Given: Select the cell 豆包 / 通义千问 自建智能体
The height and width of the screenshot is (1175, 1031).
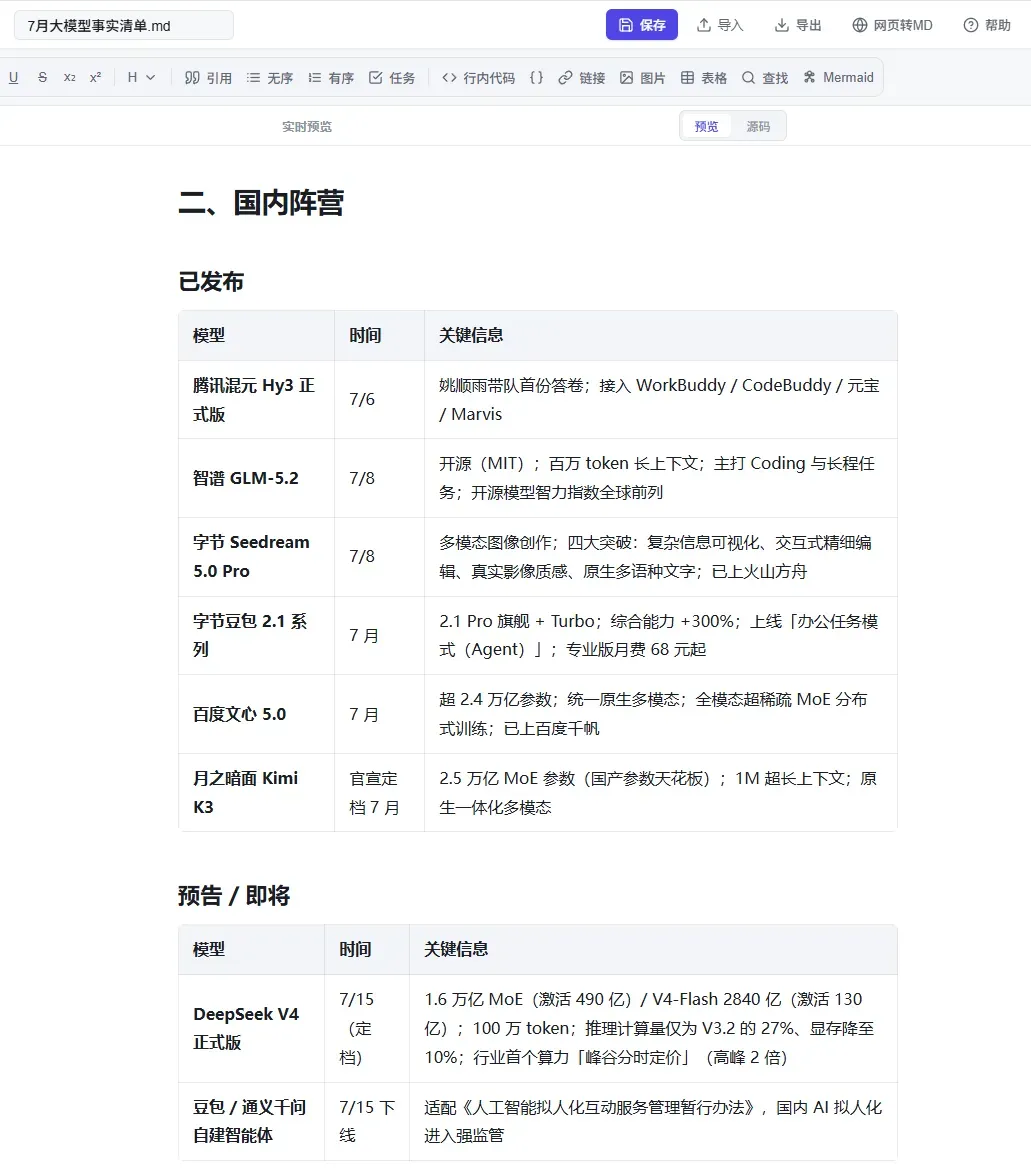Looking at the screenshot, I should 251,1121.
